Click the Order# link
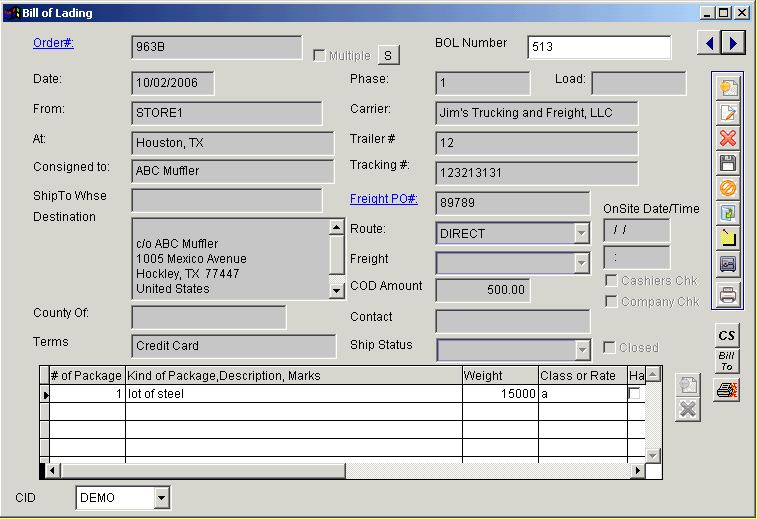 pyautogui.click(x=54, y=43)
